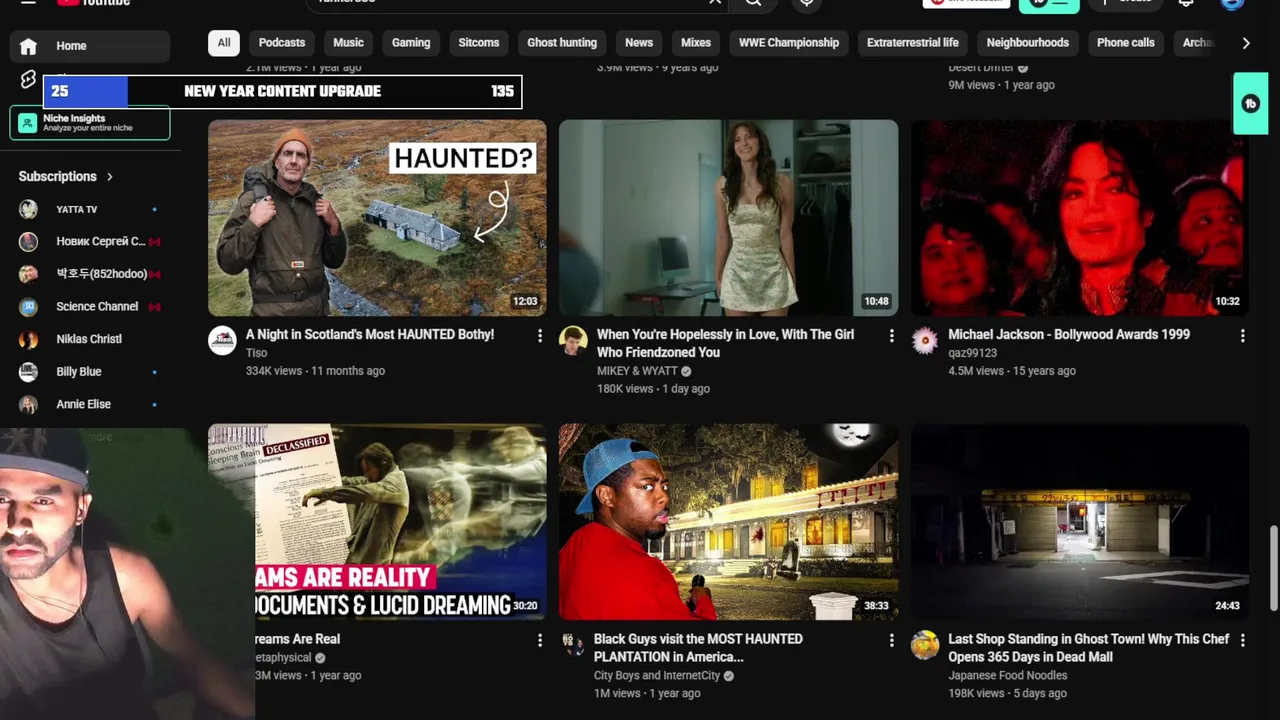Click the title Michael Jackson - Bollywood Awards 1999
The width and height of the screenshot is (1280, 720).
point(1069,335)
